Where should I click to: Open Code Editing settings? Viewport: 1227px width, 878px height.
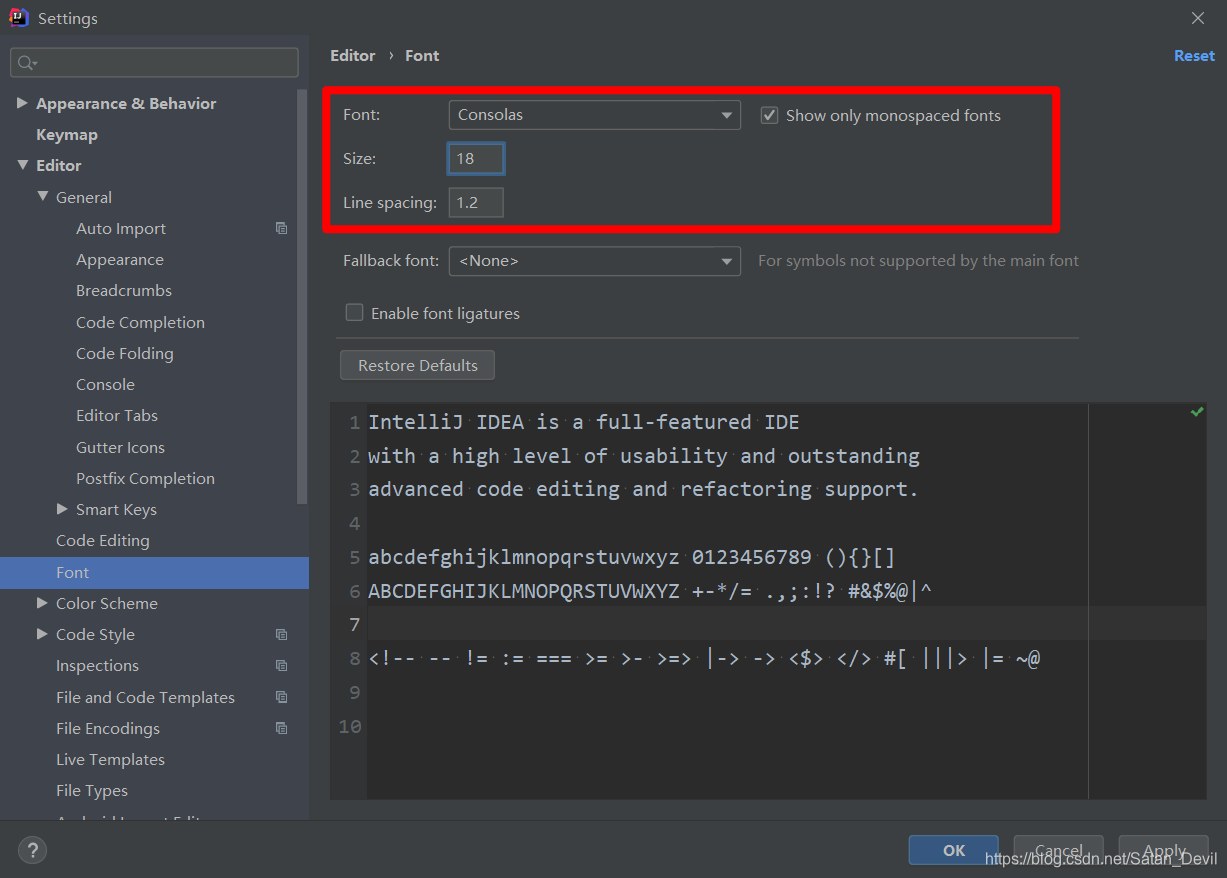pyautogui.click(x=103, y=540)
